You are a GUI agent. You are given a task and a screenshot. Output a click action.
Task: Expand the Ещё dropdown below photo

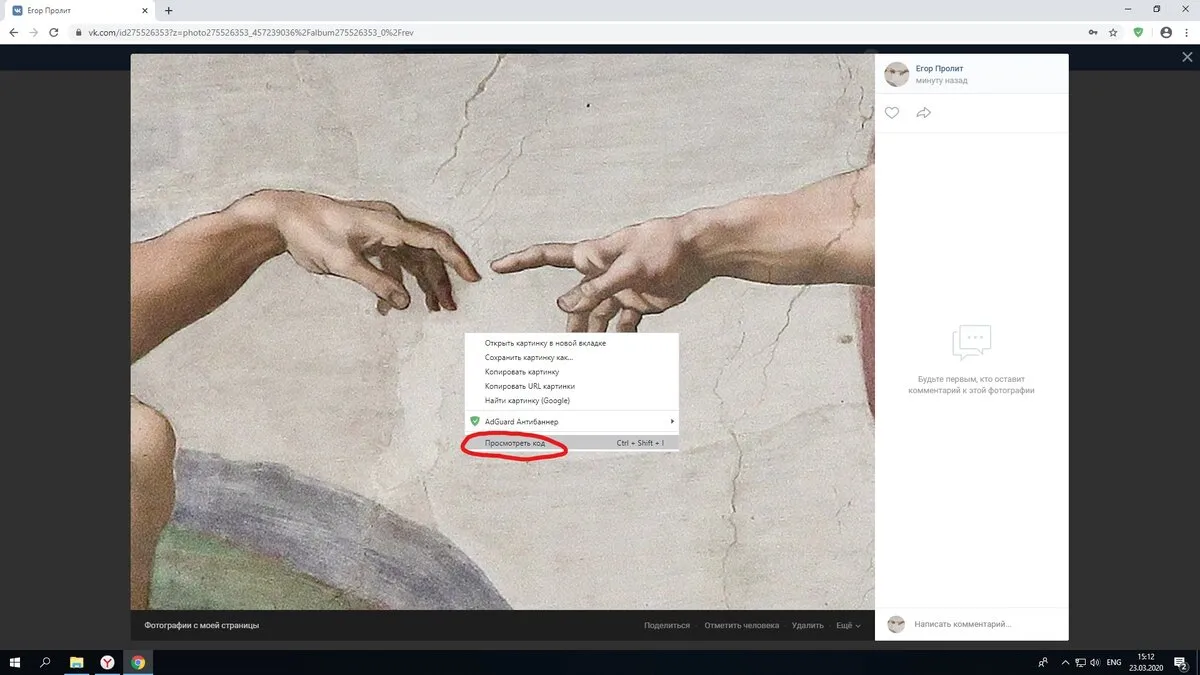pos(848,625)
